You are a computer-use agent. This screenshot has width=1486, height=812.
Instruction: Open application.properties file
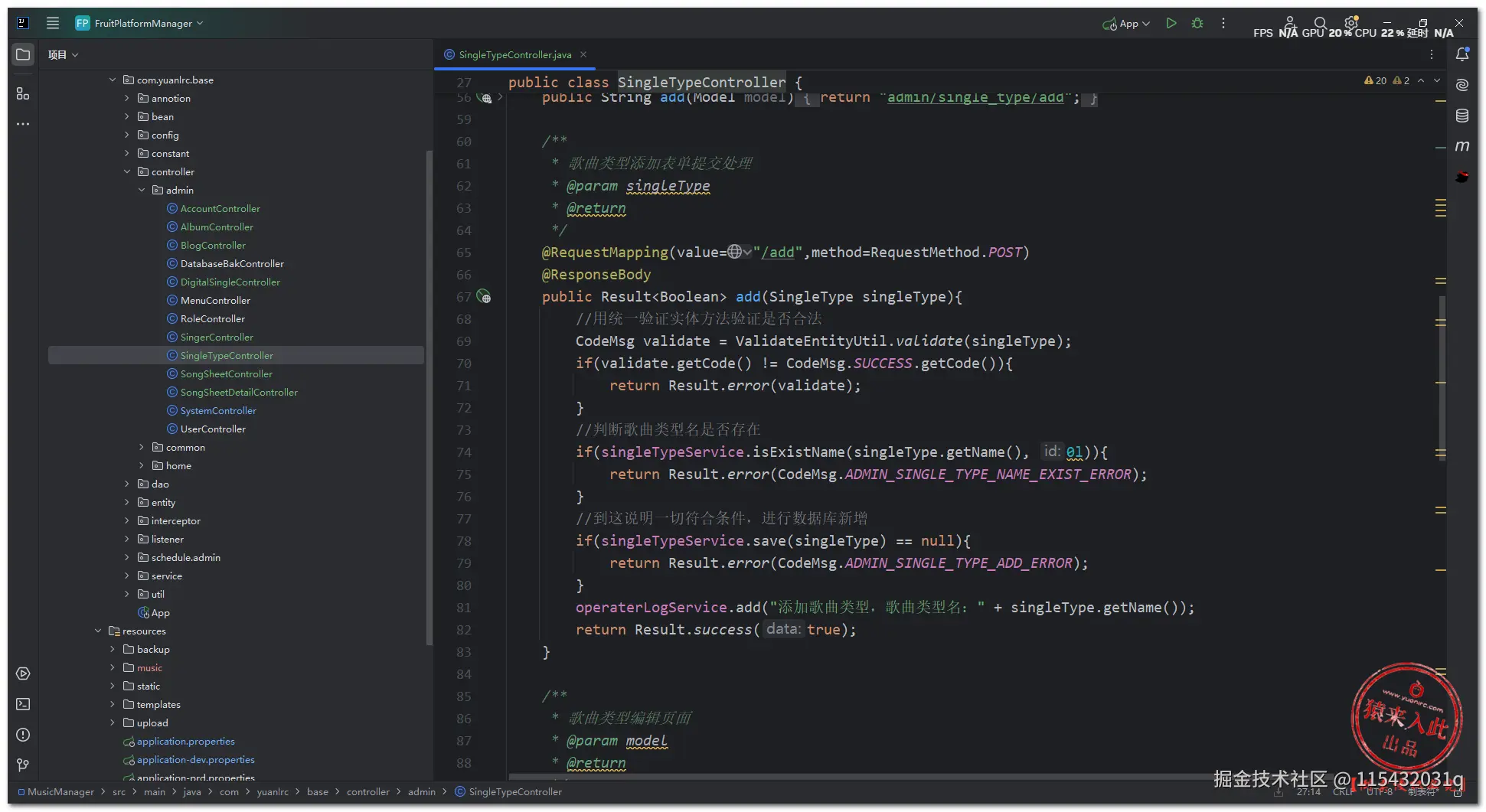pos(185,741)
